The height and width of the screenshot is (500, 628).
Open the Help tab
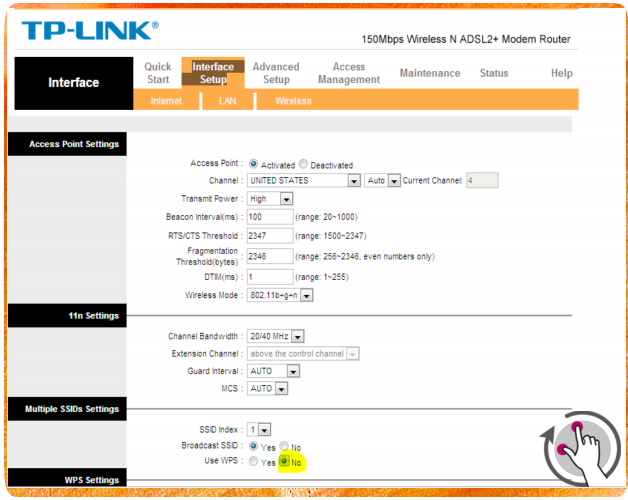[x=562, y=73]
